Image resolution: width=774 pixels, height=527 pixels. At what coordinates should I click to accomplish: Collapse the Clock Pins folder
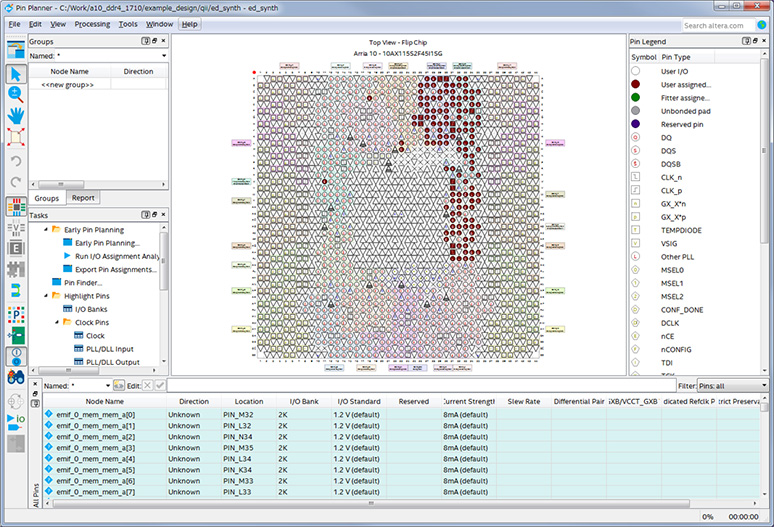(x=55, y=323)
